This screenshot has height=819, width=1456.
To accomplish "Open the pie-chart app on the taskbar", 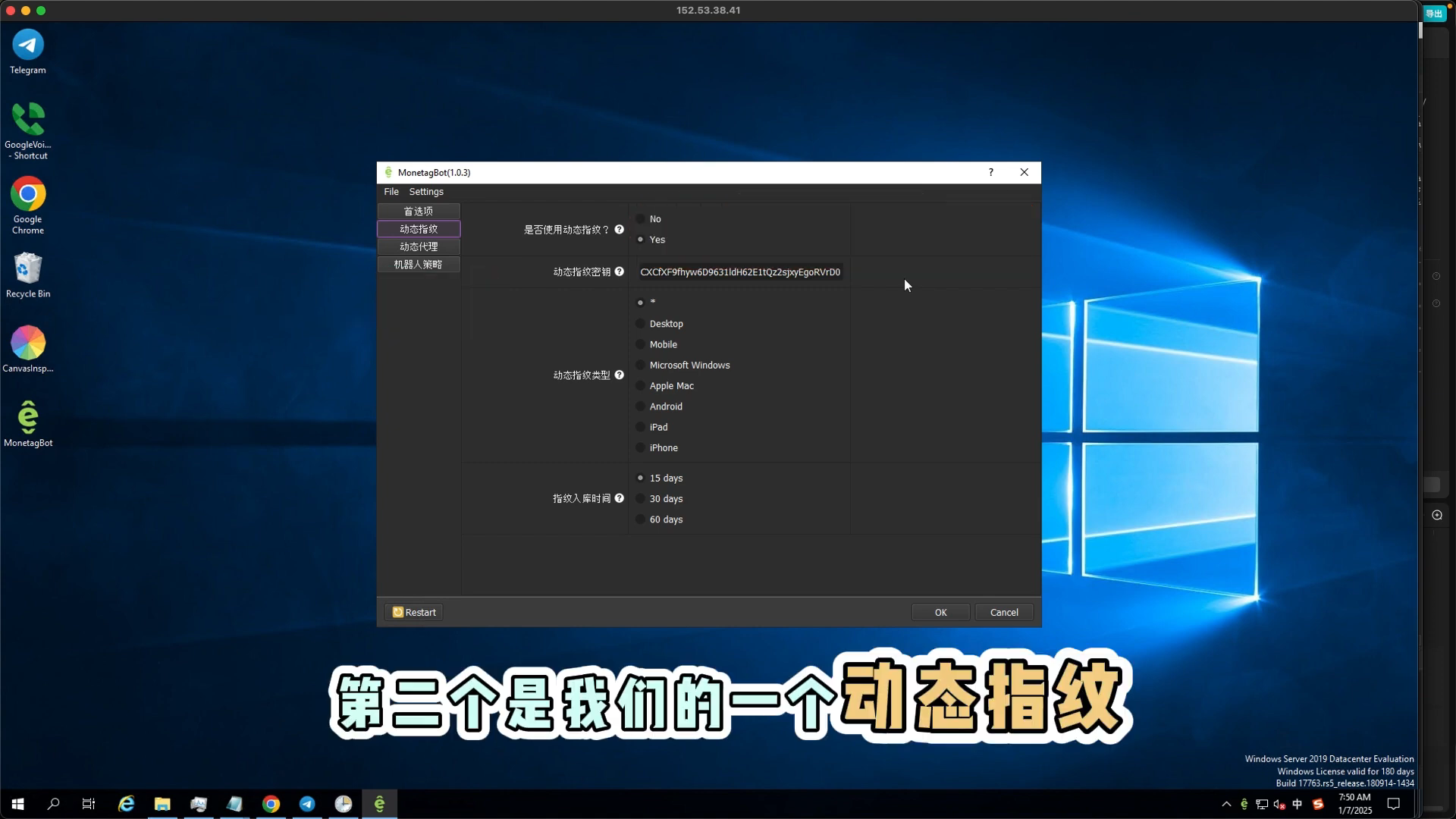I will (x=344, y=804).
